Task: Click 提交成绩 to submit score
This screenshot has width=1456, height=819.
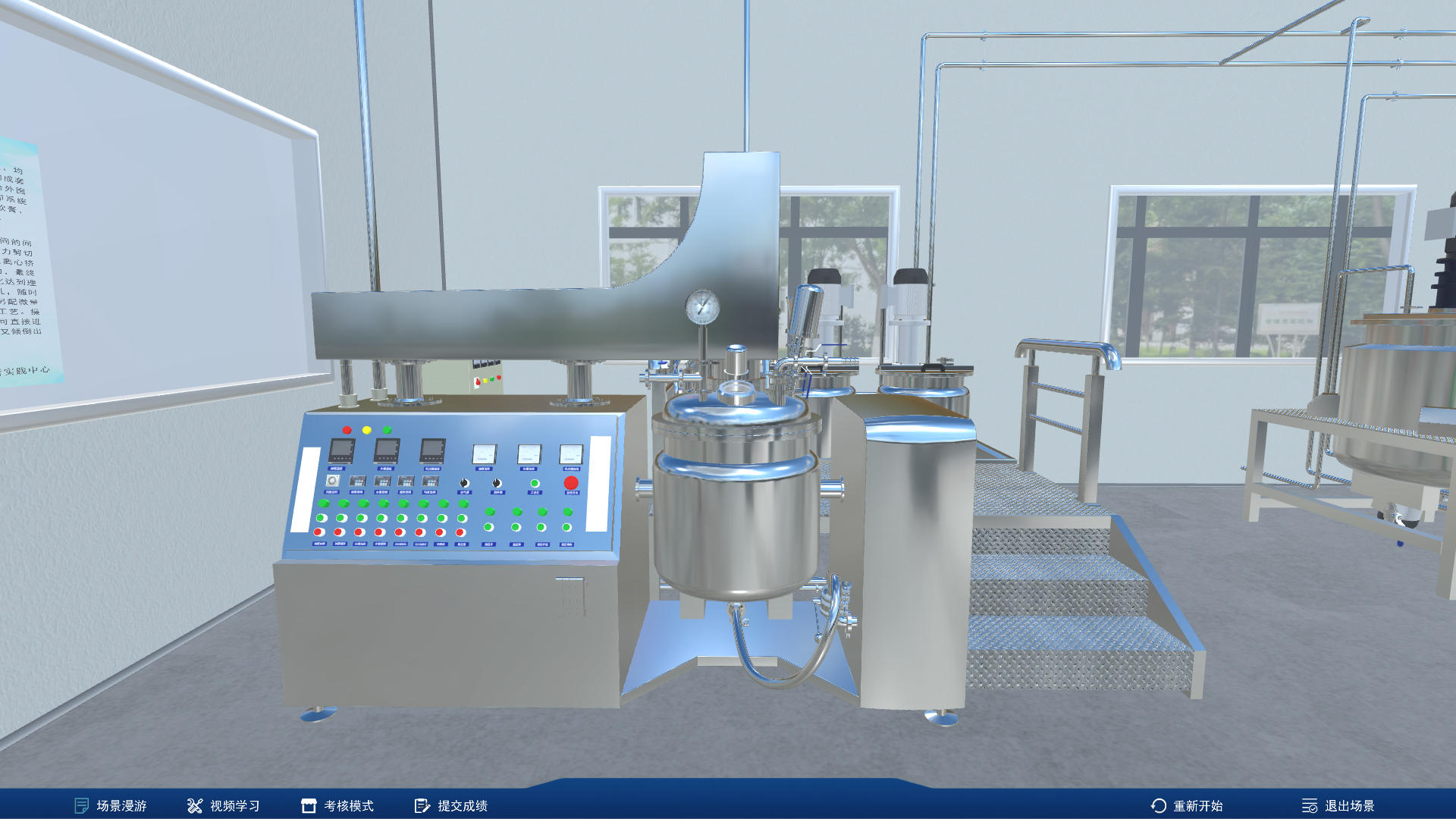Action: 462,805
